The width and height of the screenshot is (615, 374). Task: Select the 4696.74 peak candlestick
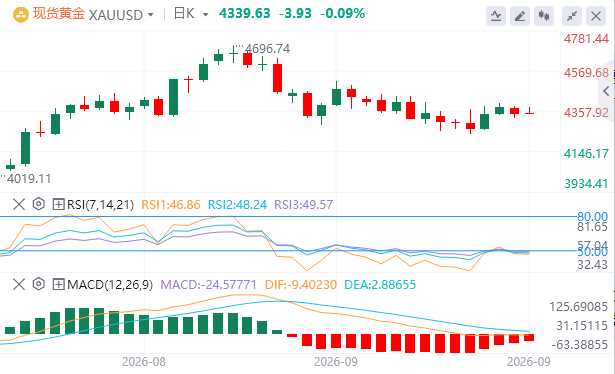[233, 54]
